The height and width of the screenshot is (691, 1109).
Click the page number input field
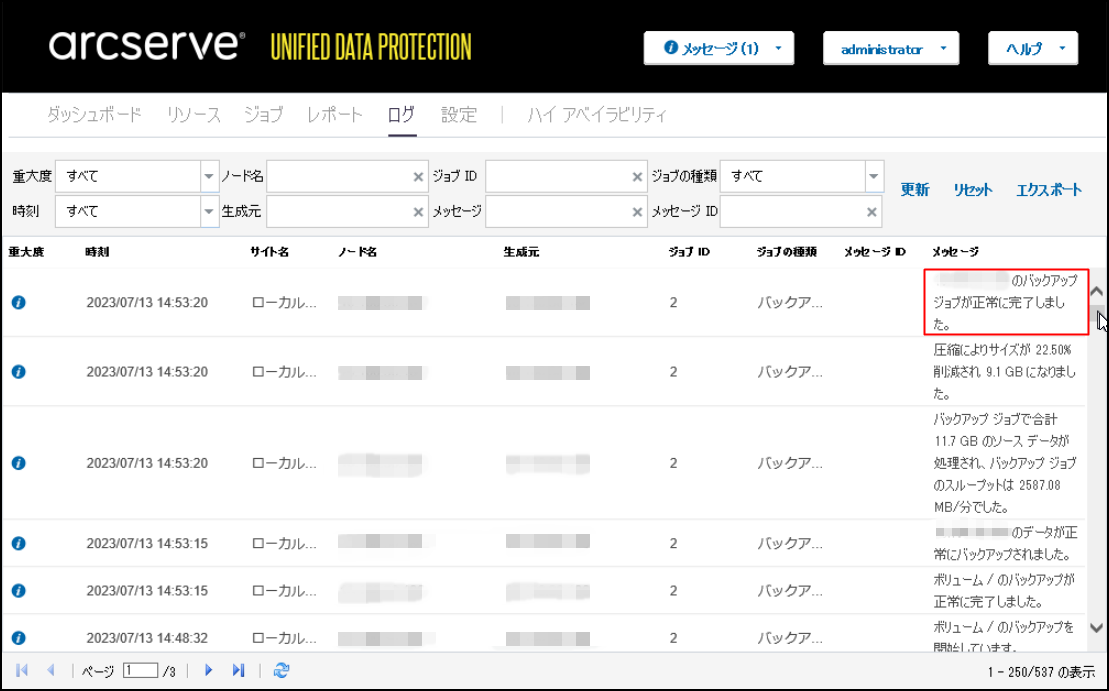[140, 670]
